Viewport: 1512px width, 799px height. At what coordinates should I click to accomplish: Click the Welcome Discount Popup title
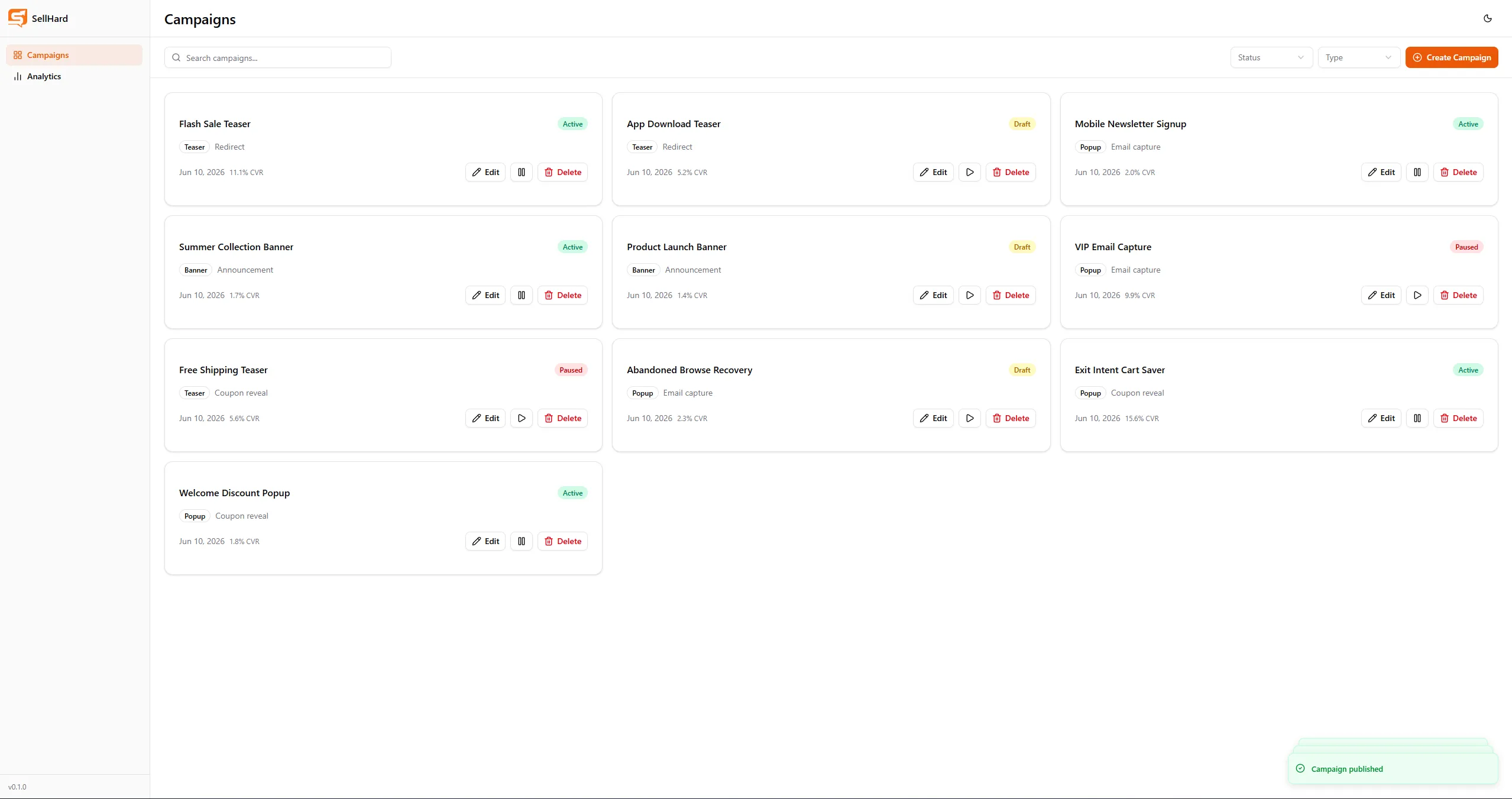[234, 493]
